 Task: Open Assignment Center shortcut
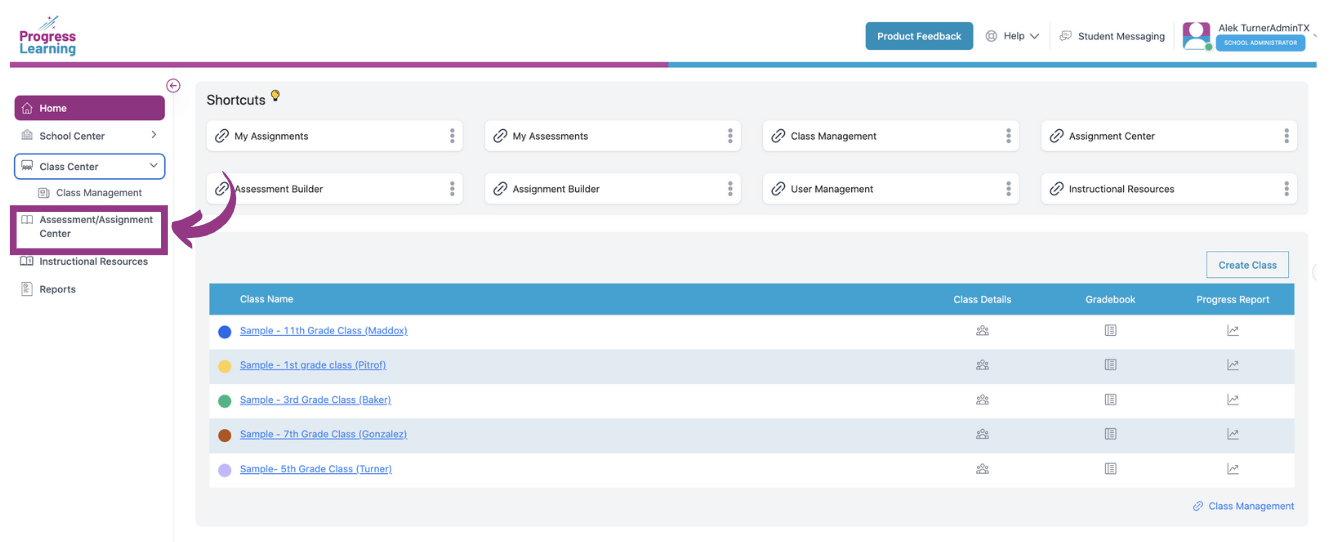point(1169,136)
